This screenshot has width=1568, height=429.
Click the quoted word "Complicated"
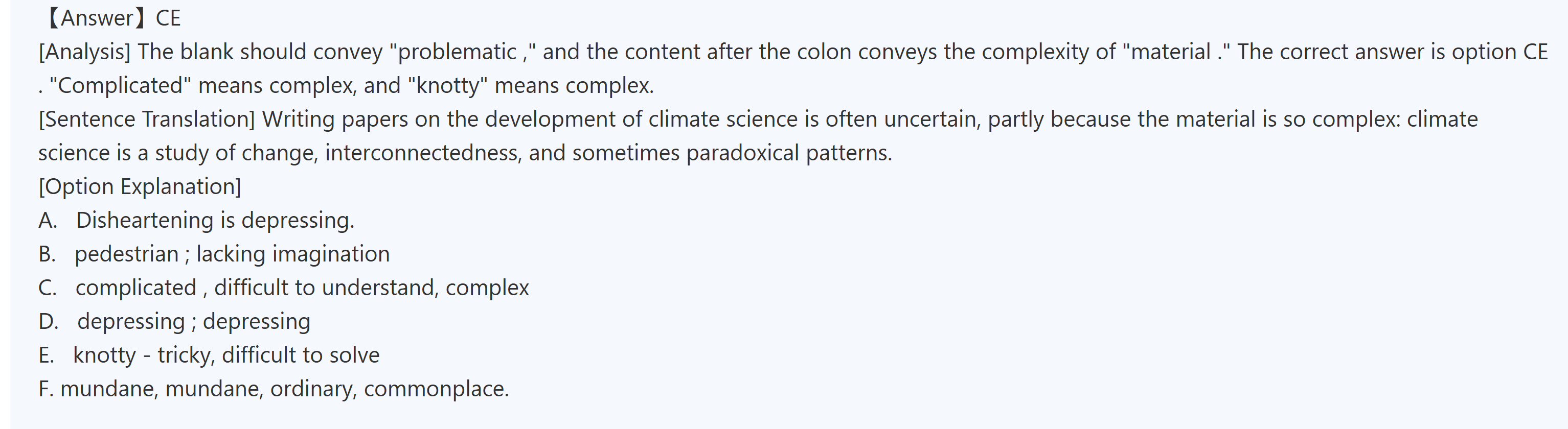(120, 86)
